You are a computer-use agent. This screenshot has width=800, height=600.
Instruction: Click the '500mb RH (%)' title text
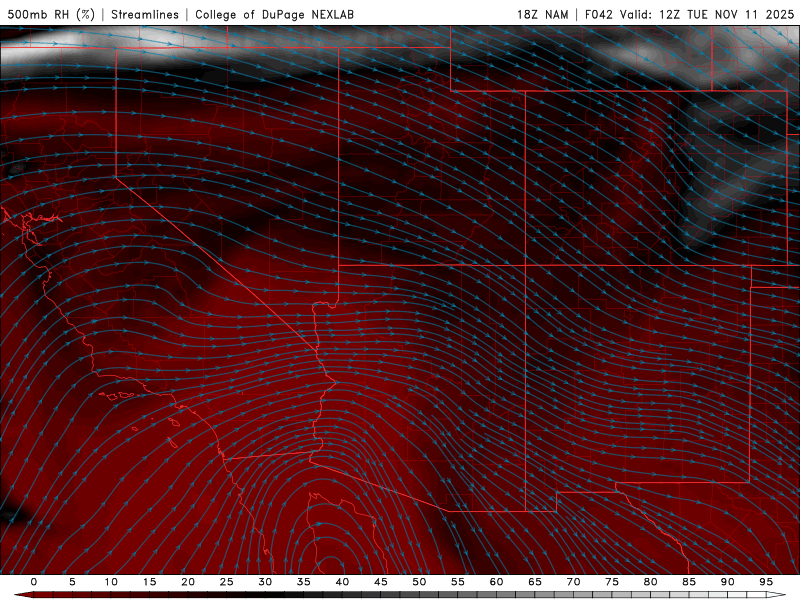click(51, 14)
